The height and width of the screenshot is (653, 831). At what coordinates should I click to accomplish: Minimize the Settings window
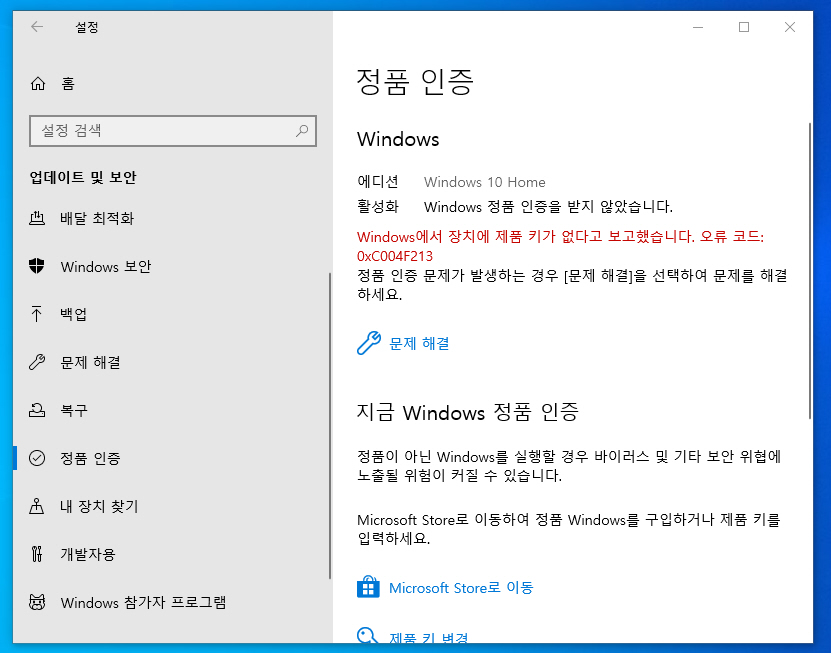698,27
